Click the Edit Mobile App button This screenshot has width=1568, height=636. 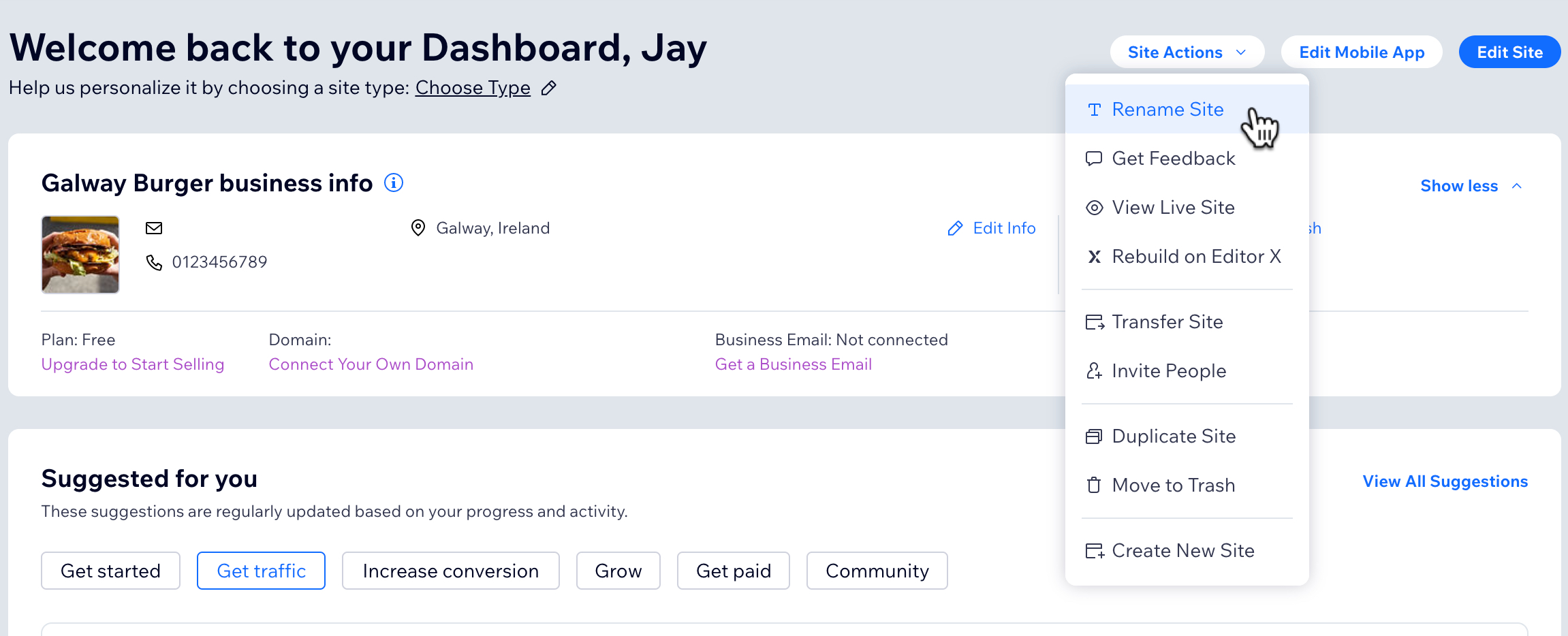(1361, 52)
